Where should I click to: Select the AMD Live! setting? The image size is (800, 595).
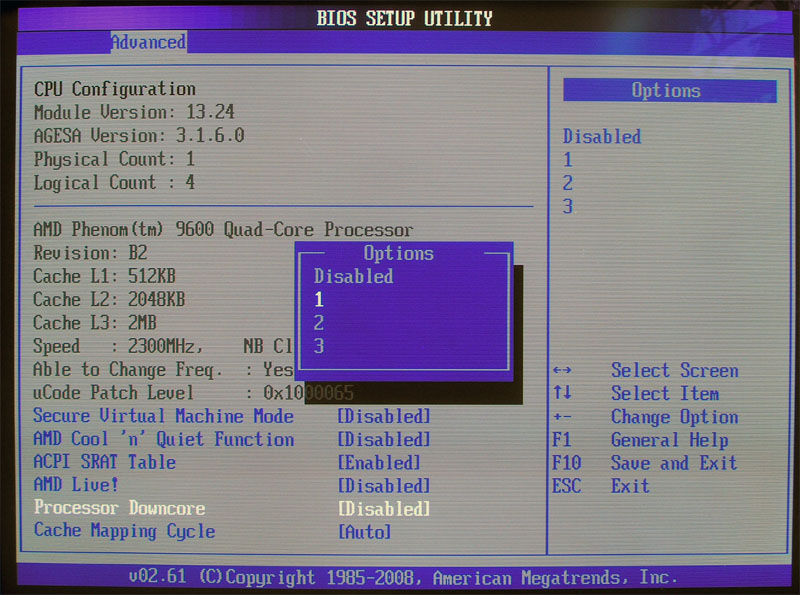(76, 484)
